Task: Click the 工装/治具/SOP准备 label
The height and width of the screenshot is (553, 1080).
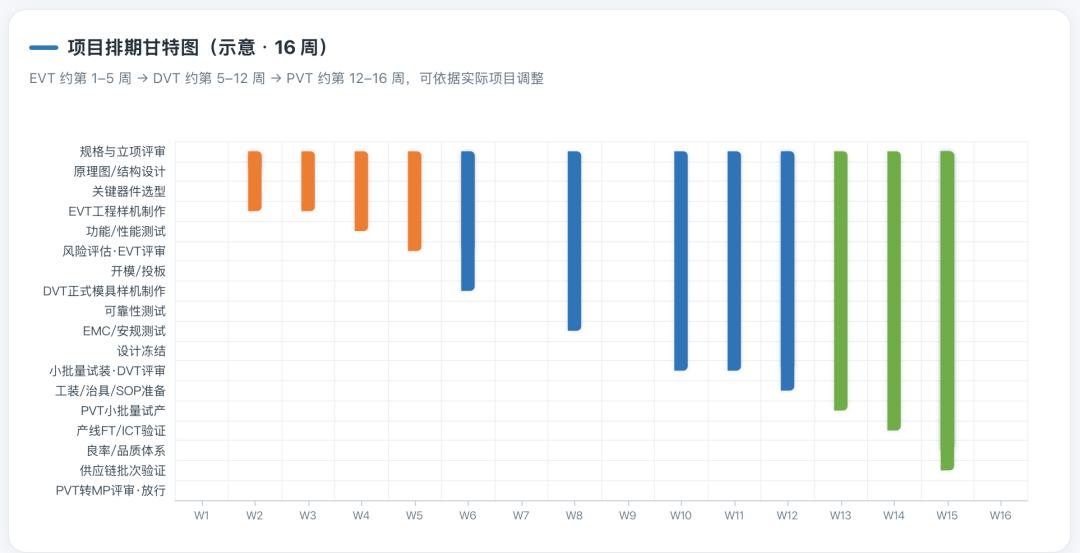Action: tap(110, 390)
